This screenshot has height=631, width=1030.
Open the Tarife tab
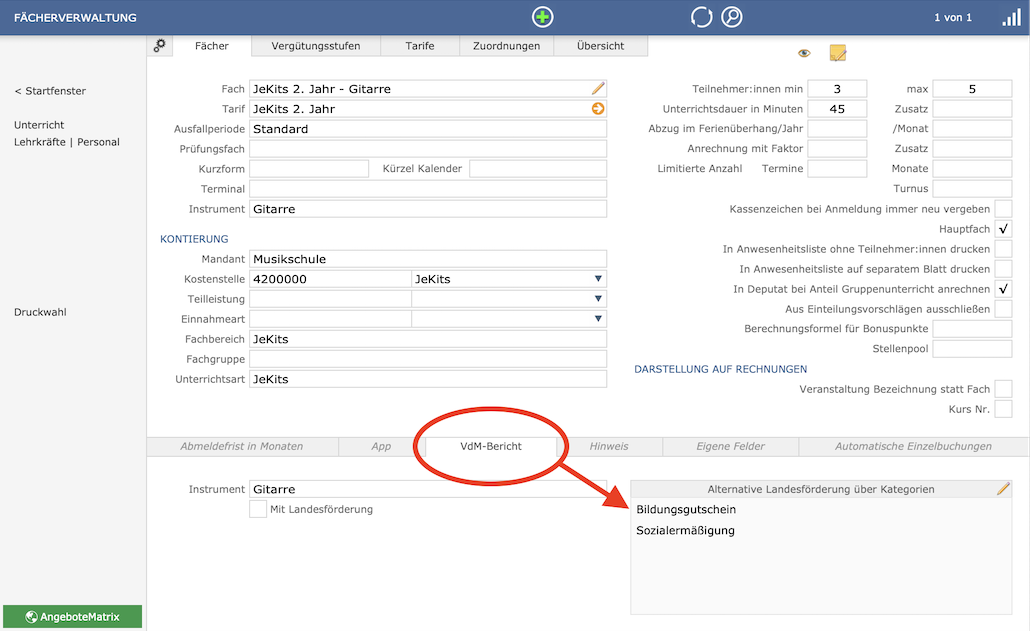(419, 46)
